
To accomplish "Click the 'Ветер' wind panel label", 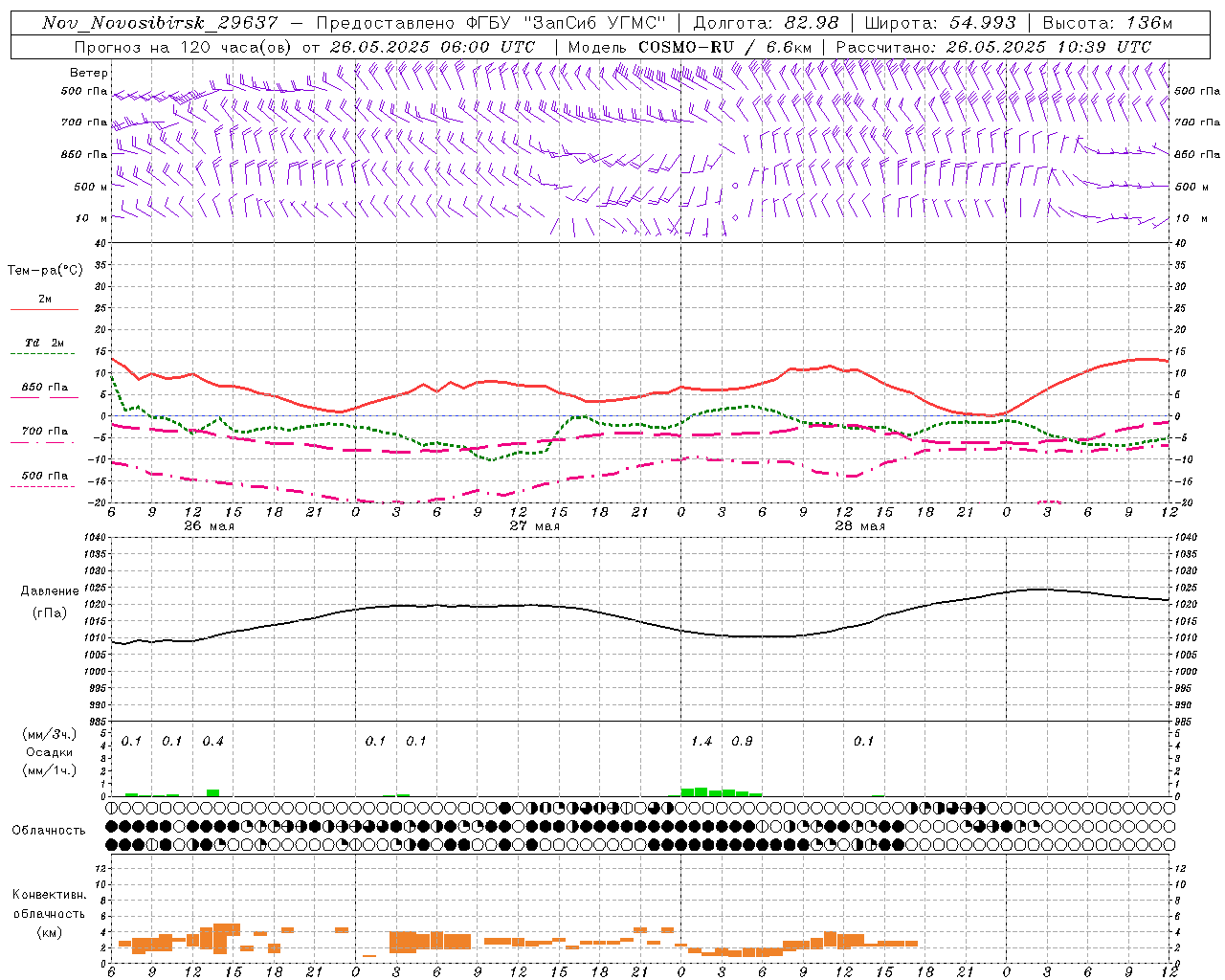I will coord(89,73).
